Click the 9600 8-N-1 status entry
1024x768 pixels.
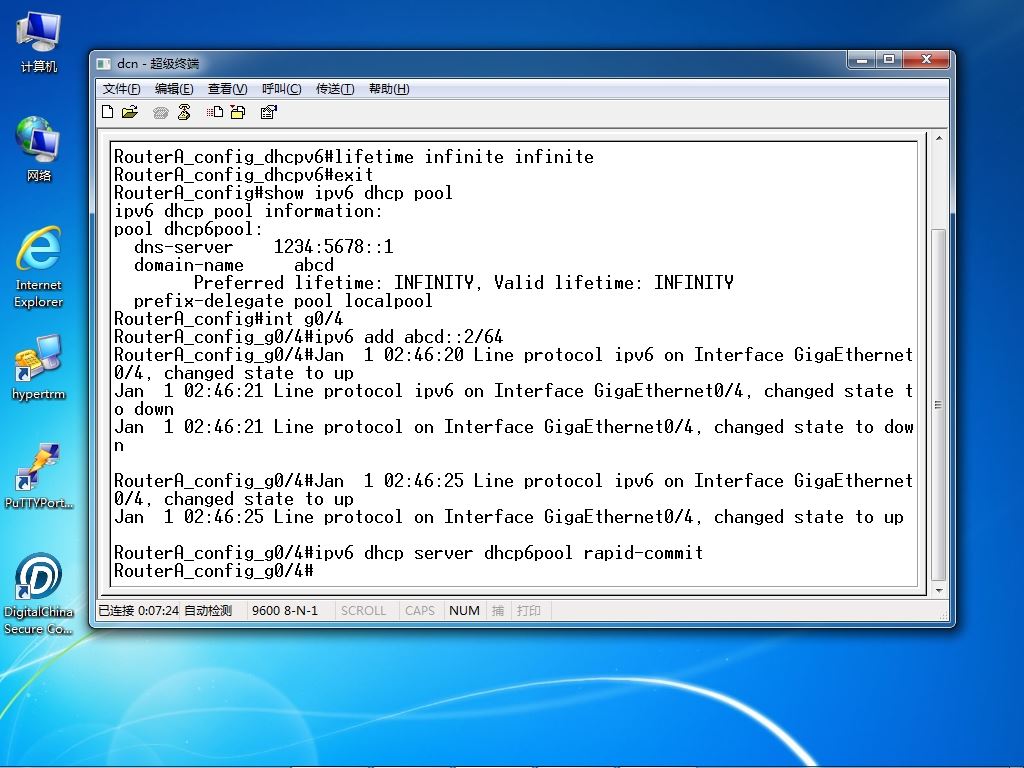tap(285, 611)
